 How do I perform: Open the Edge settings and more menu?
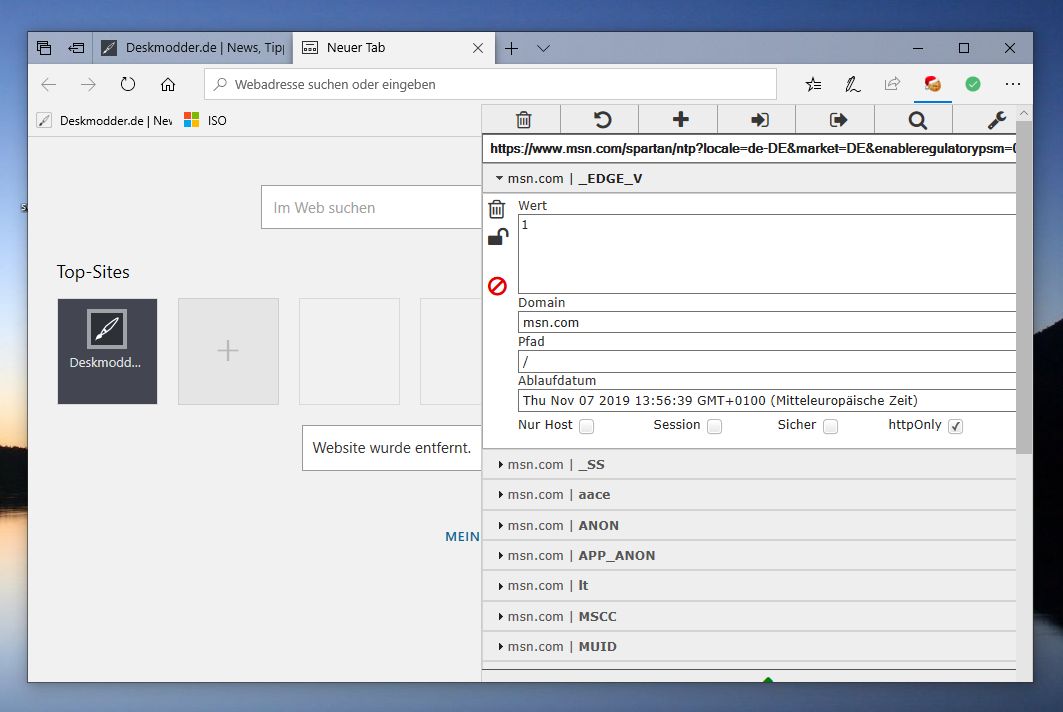pos(1013,84)
